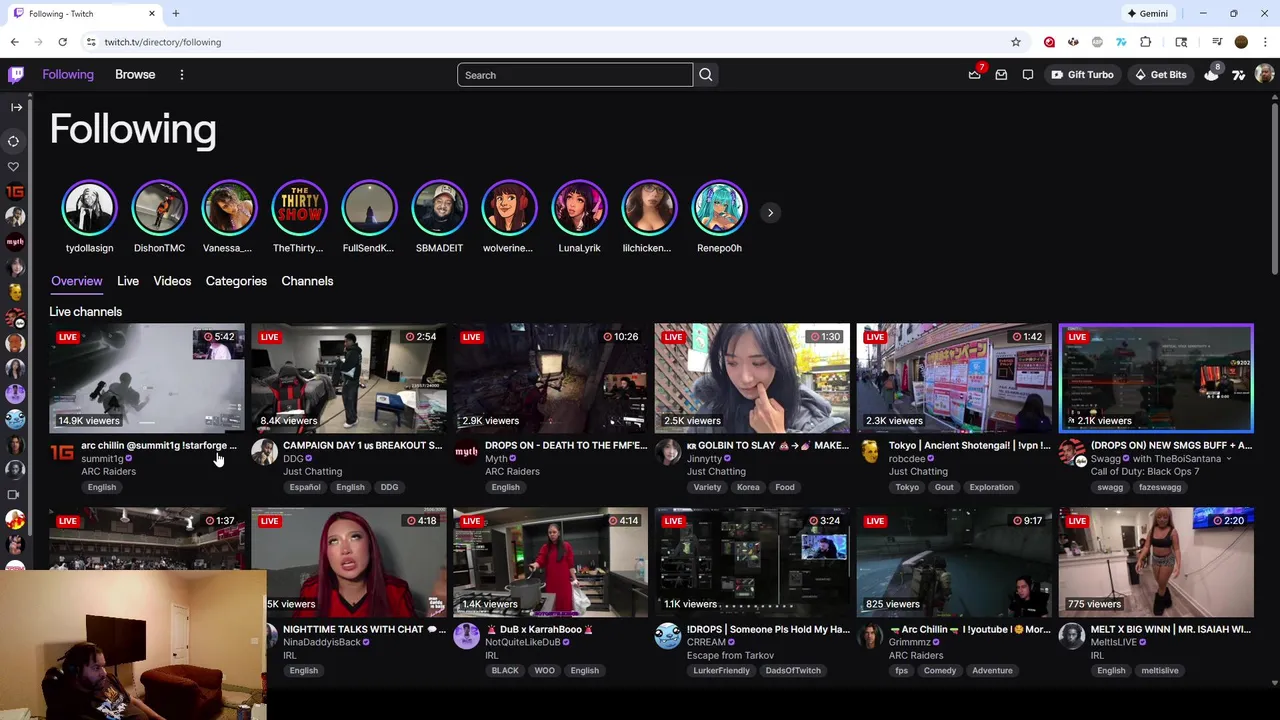
Task: Click the Korea tag under Jinnytty
Action: coord(748,487)
